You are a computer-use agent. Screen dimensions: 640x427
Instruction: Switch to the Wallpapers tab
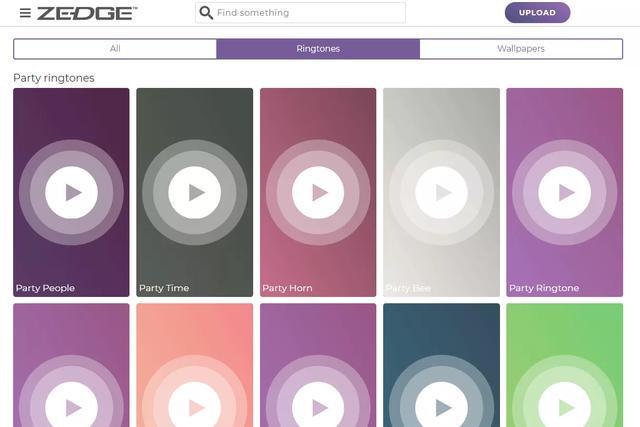520,49
